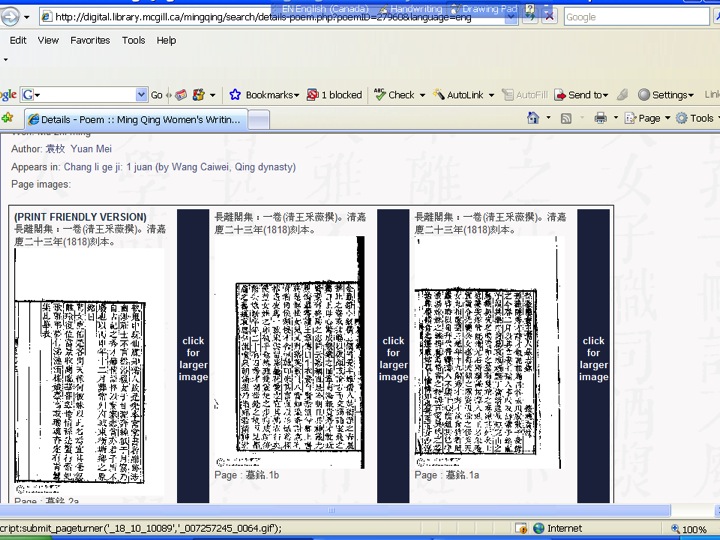Open the Tools menu in menu bar
The height and width of the screenshot is (540, 720).
(x=134, y=40)
